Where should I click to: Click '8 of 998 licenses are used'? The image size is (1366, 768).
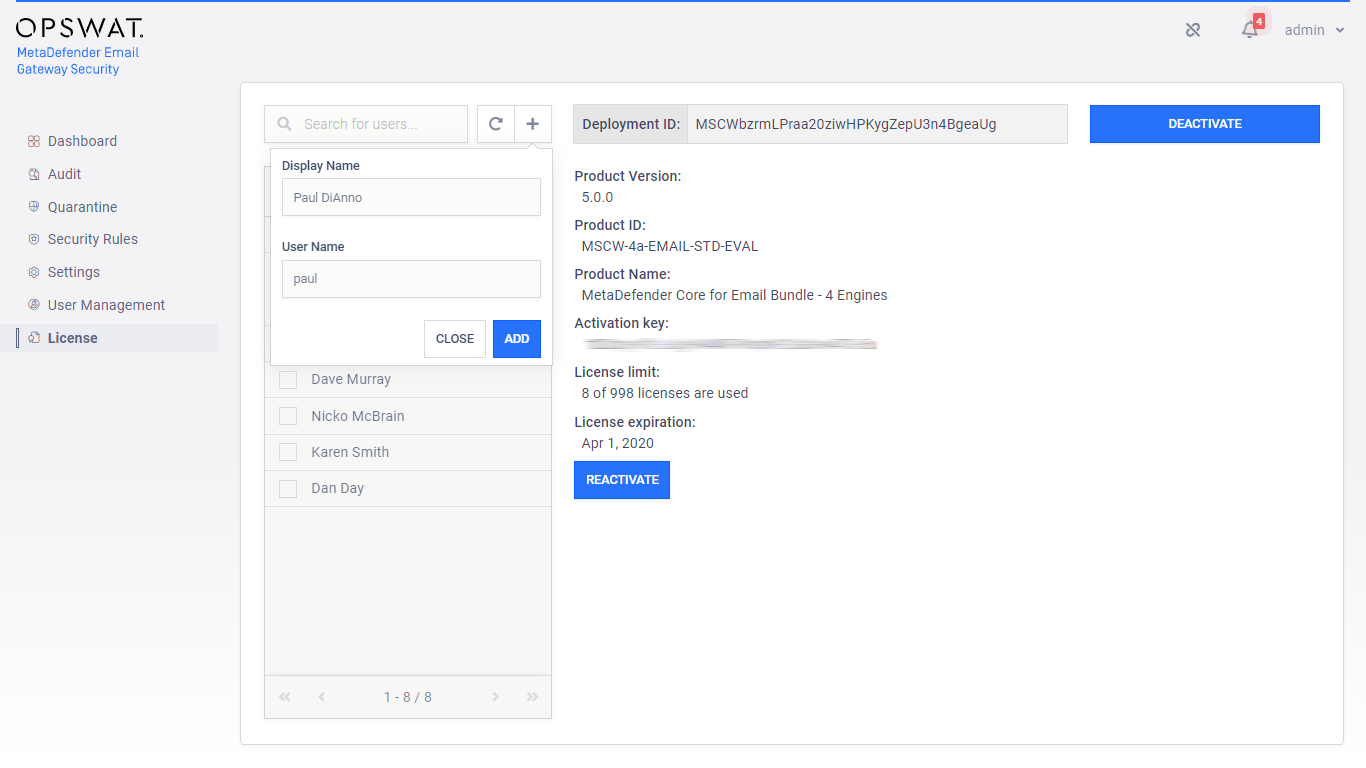click(665, 393)
